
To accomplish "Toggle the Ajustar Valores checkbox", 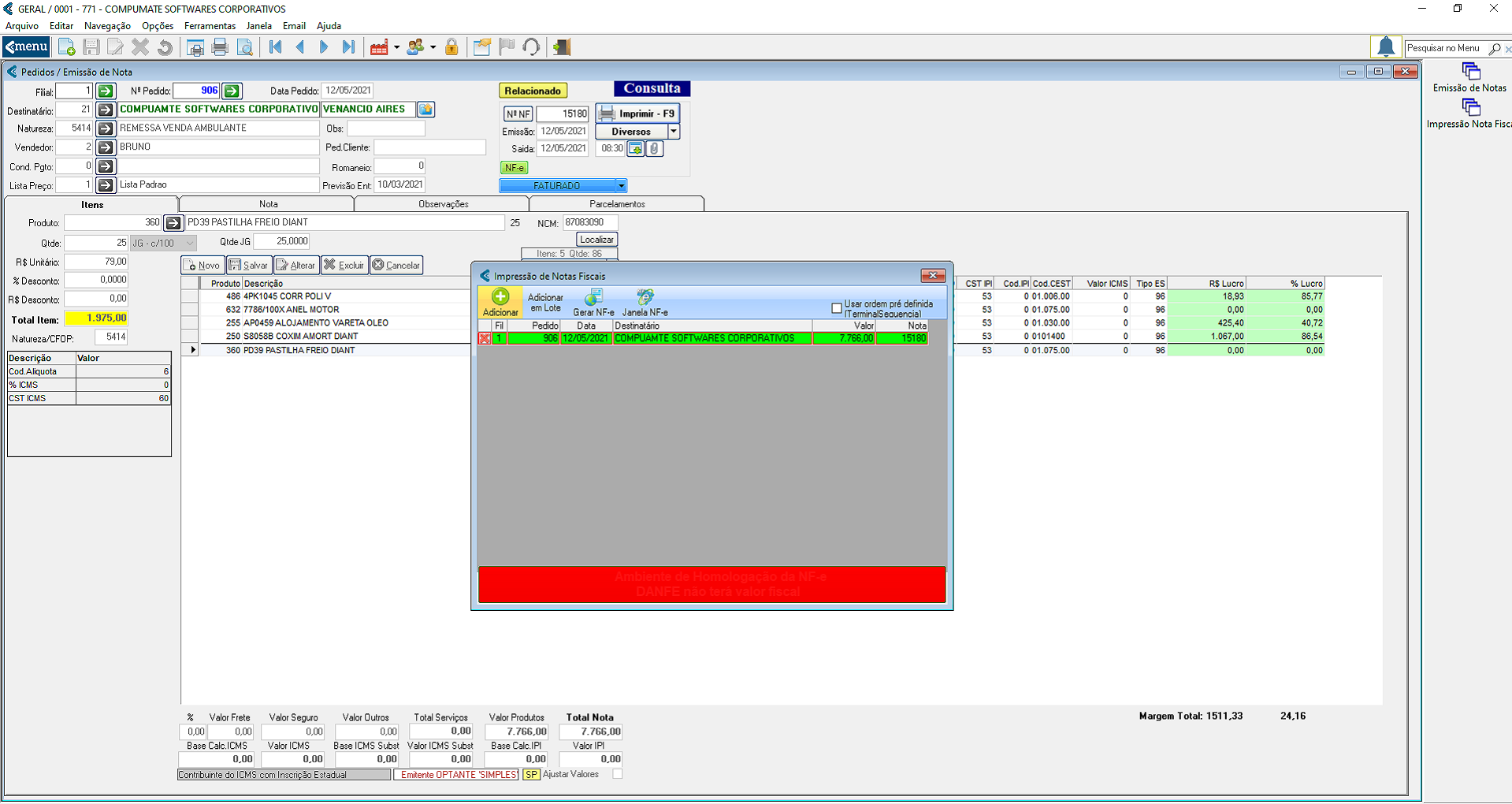I will (x=618, y=774).
